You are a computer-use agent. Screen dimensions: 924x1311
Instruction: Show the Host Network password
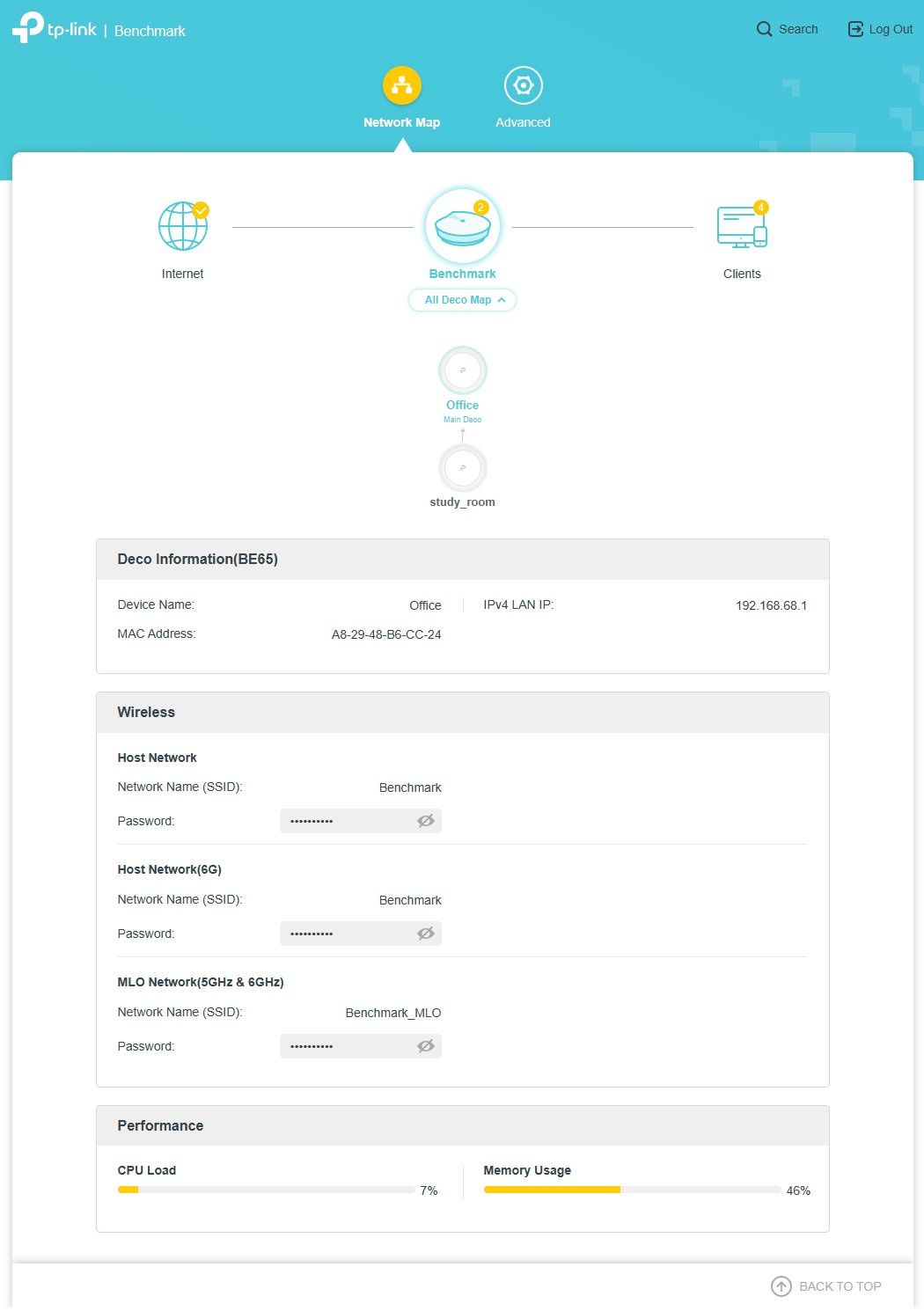[426, 821]
